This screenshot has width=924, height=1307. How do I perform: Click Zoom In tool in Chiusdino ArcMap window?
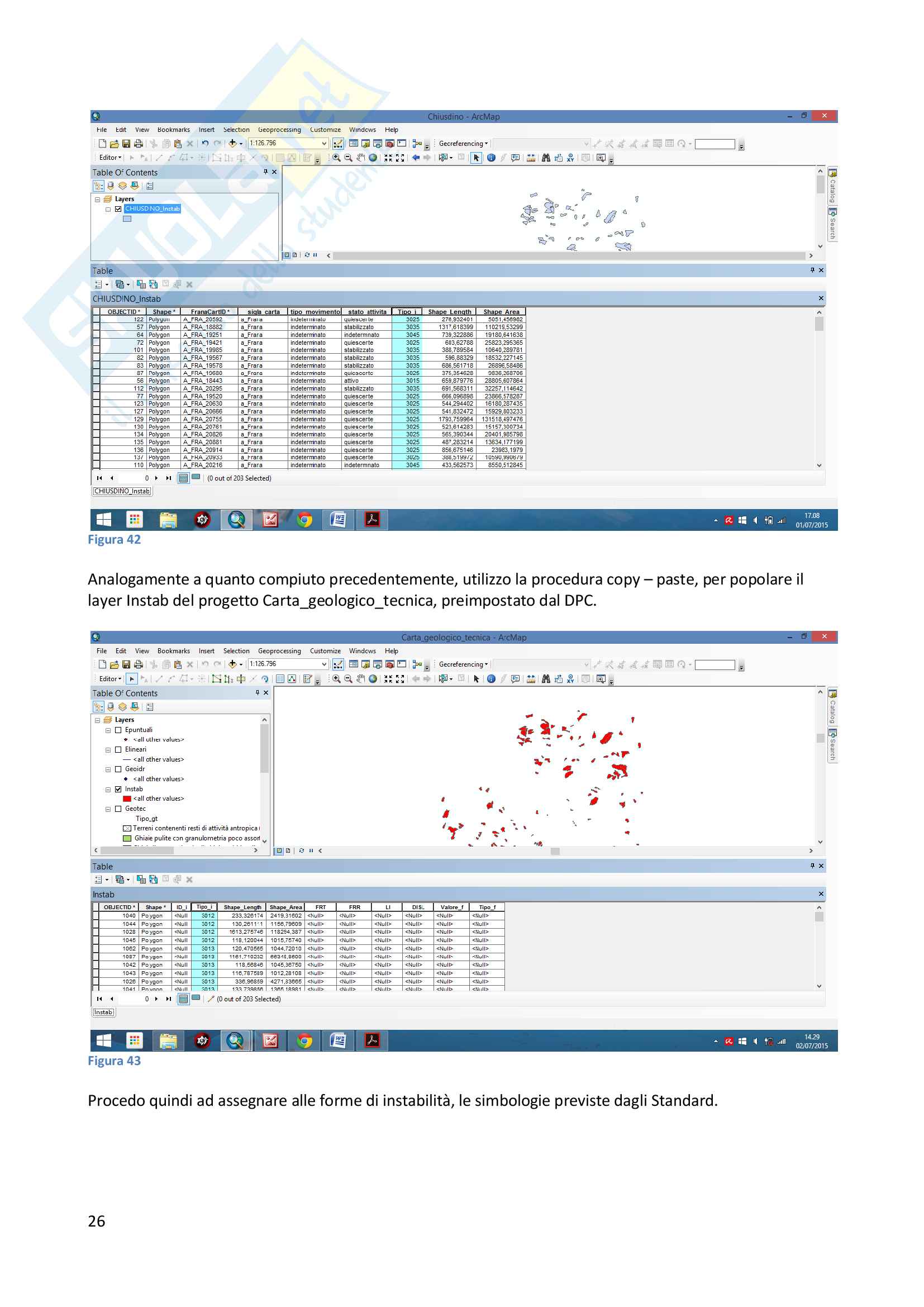336,158
